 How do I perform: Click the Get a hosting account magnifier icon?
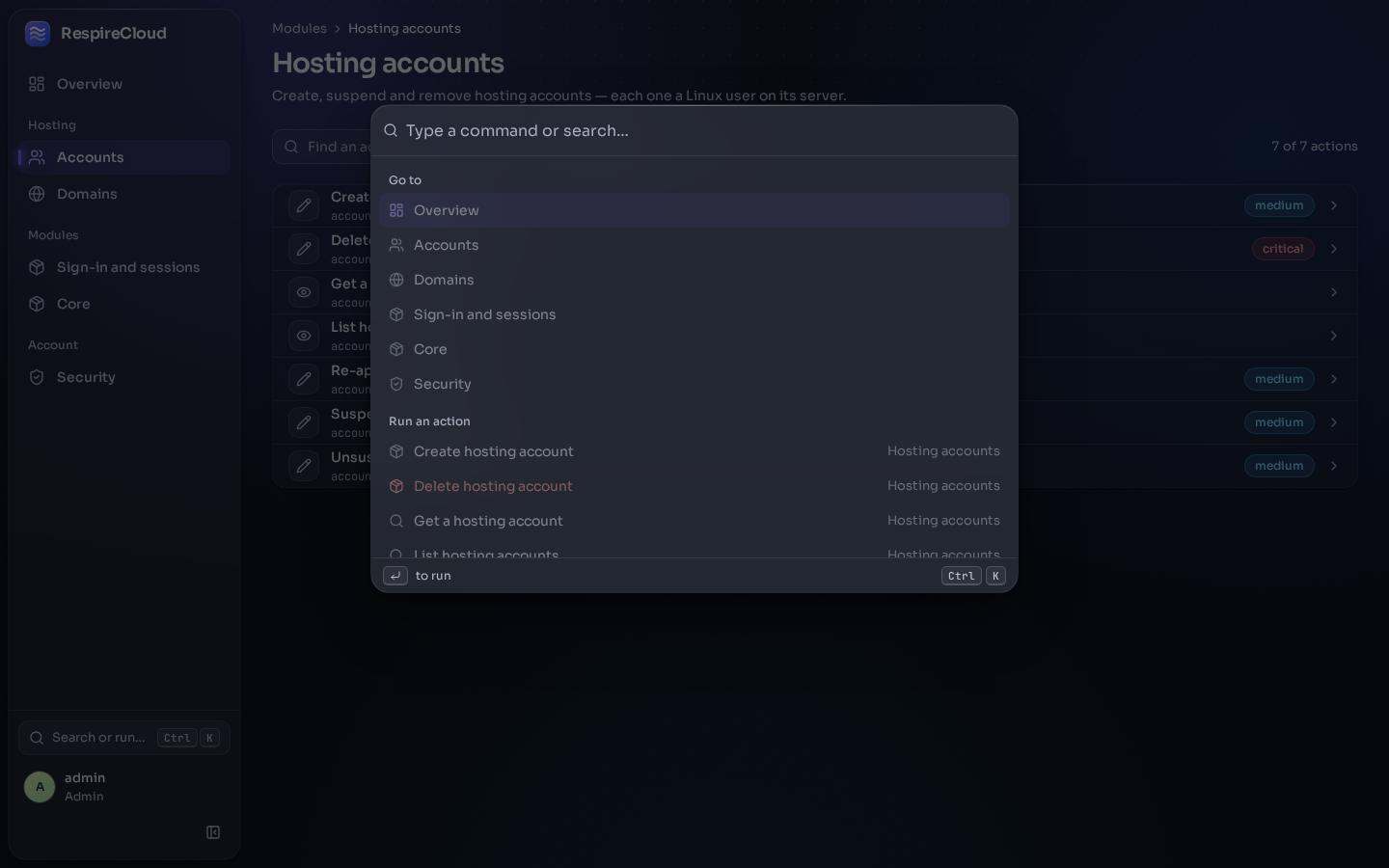[x=396, y=521]
